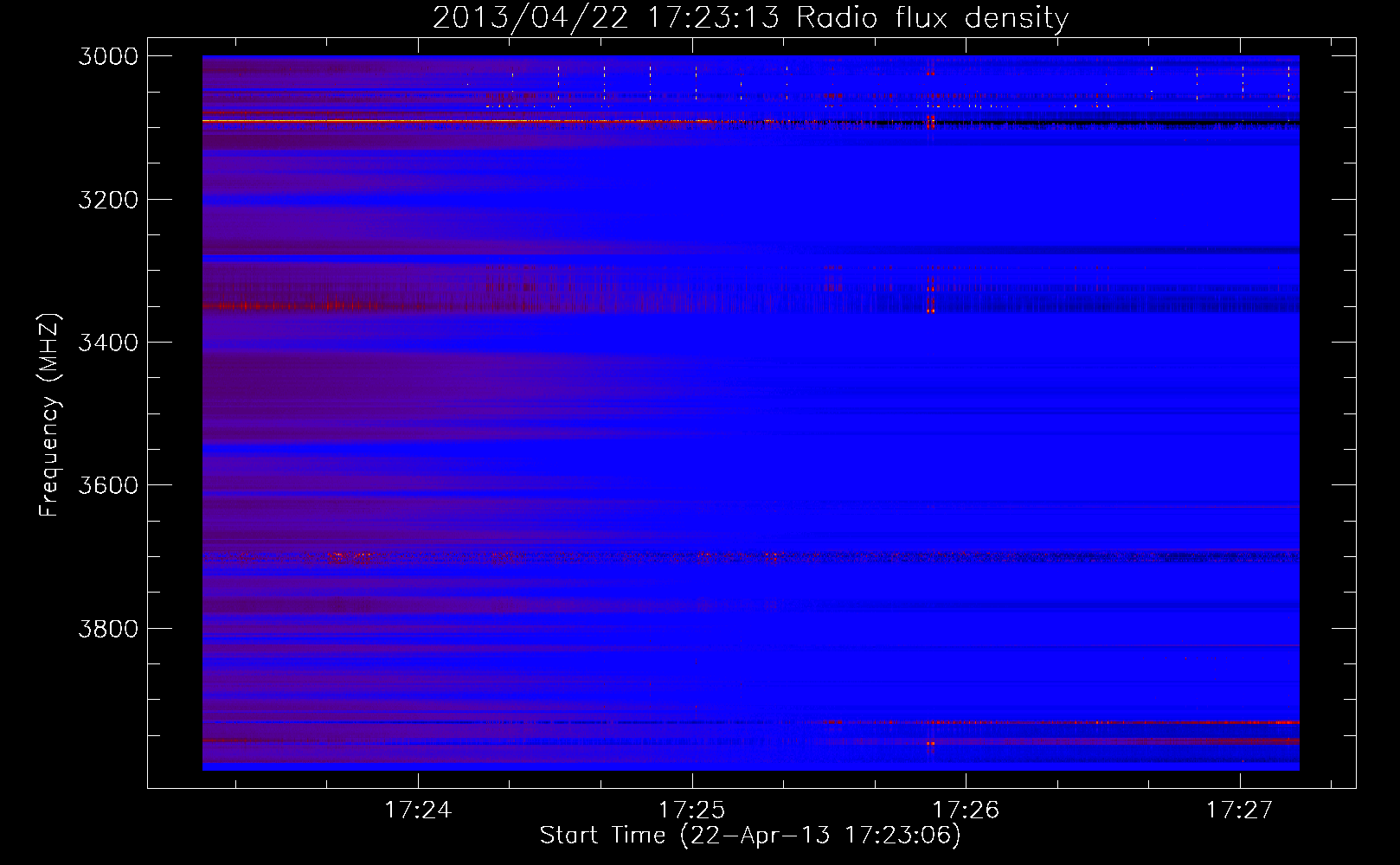
Task: Click the 'Start Time' x-axis title
Action: (x=603, y=836)
